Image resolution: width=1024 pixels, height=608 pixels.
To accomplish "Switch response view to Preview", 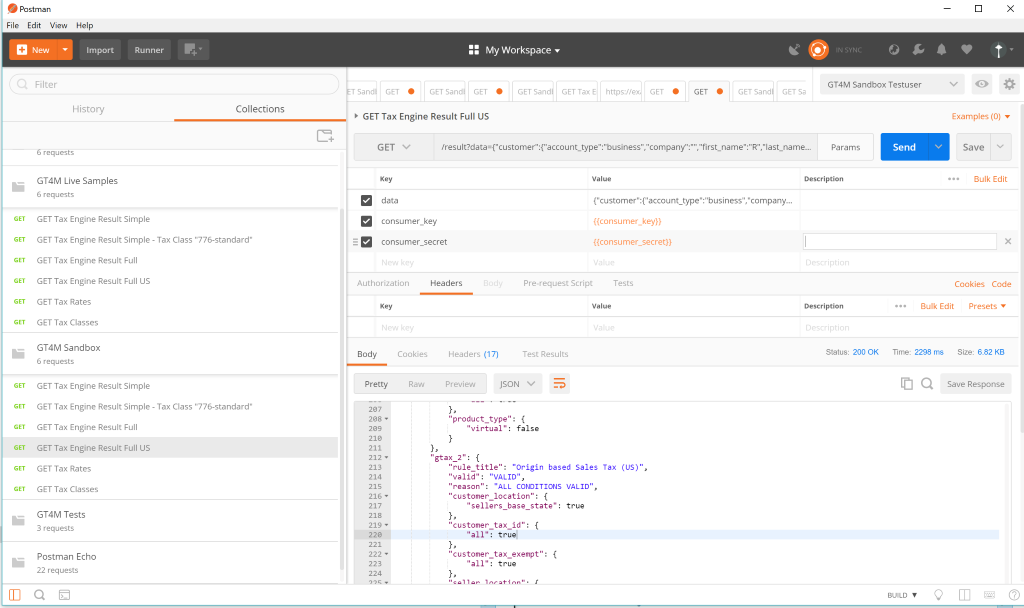I will point(460,384).
